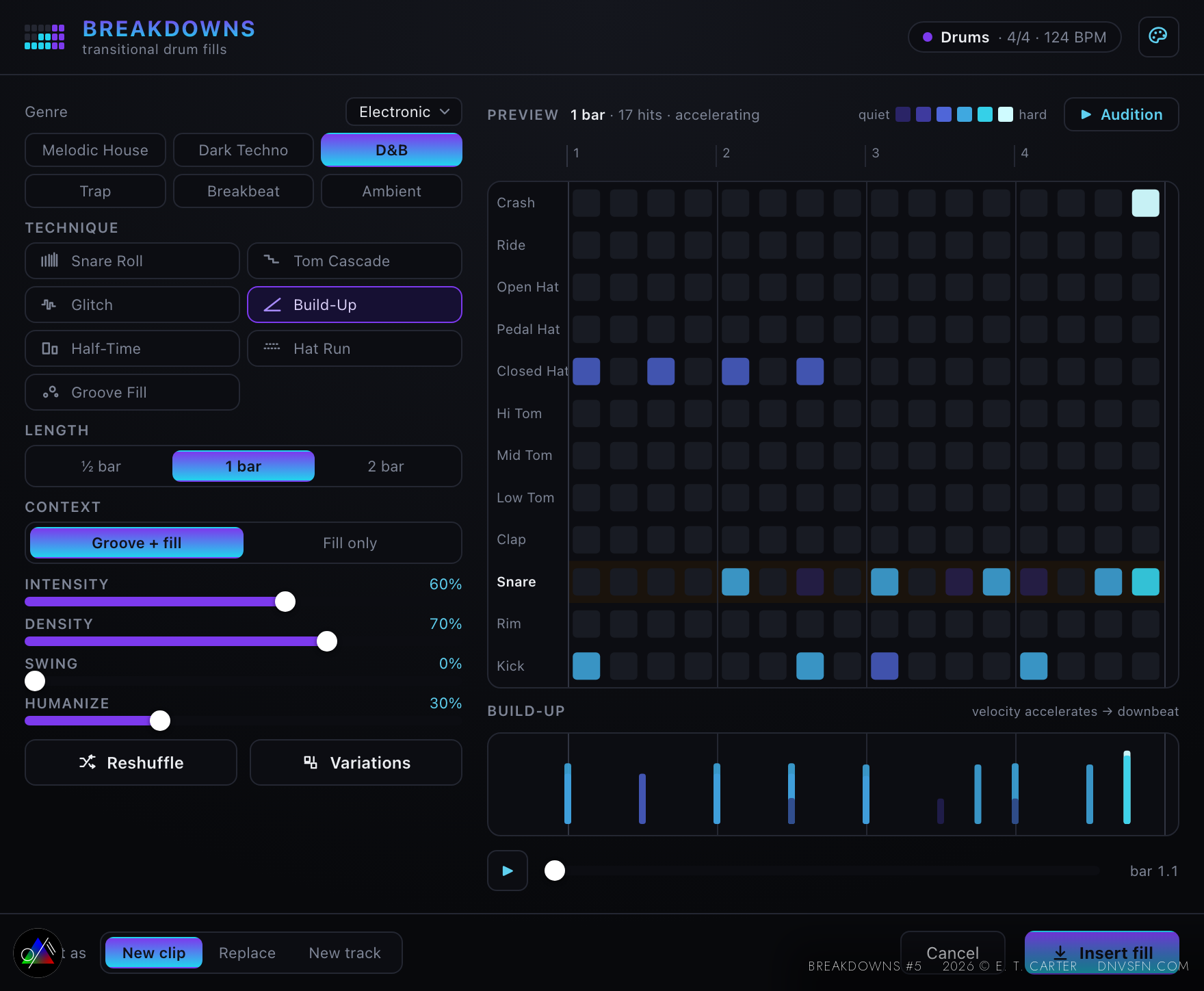Toggle the Crash hit on the last step
Screen dimensions: 1204x991
pyautogui.click(x=1145, y=203)
